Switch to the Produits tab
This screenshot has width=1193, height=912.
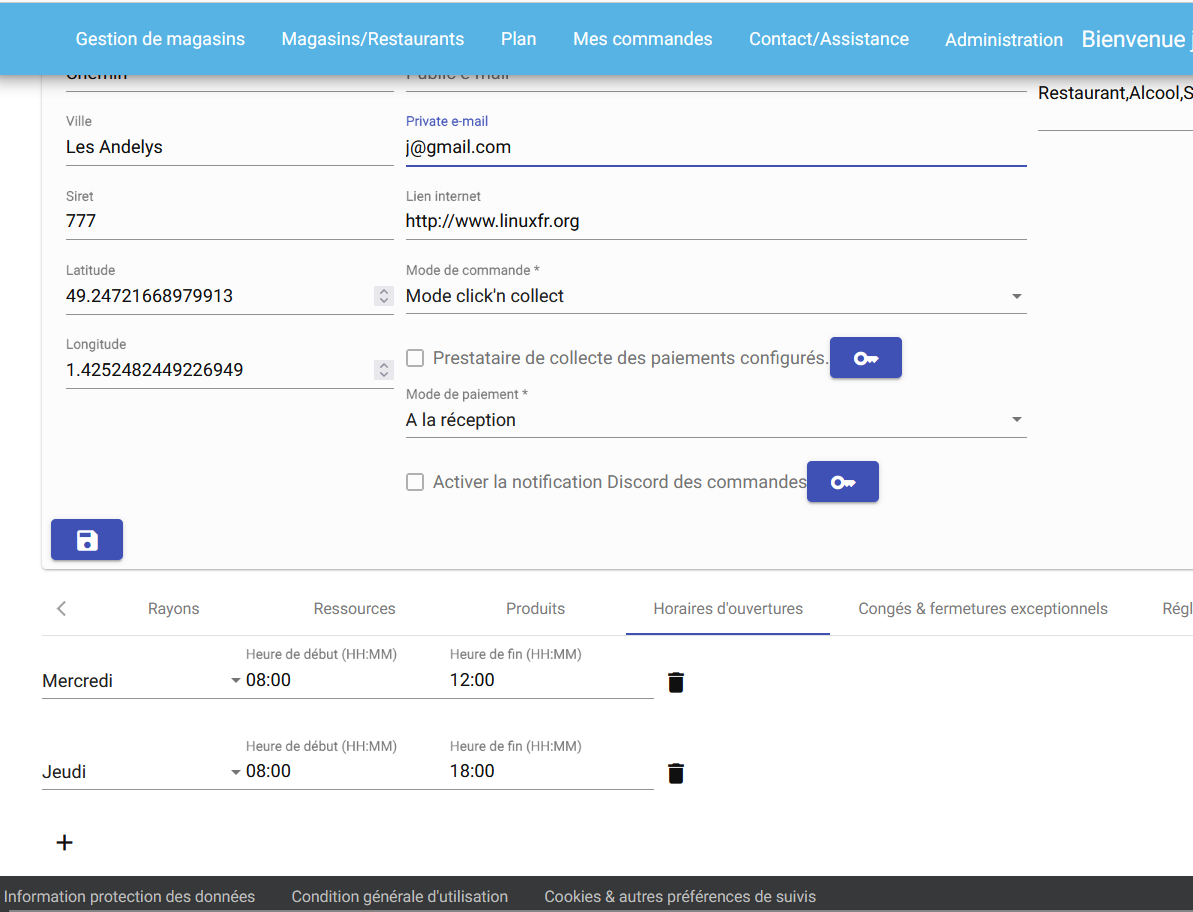tap(535, 609)
